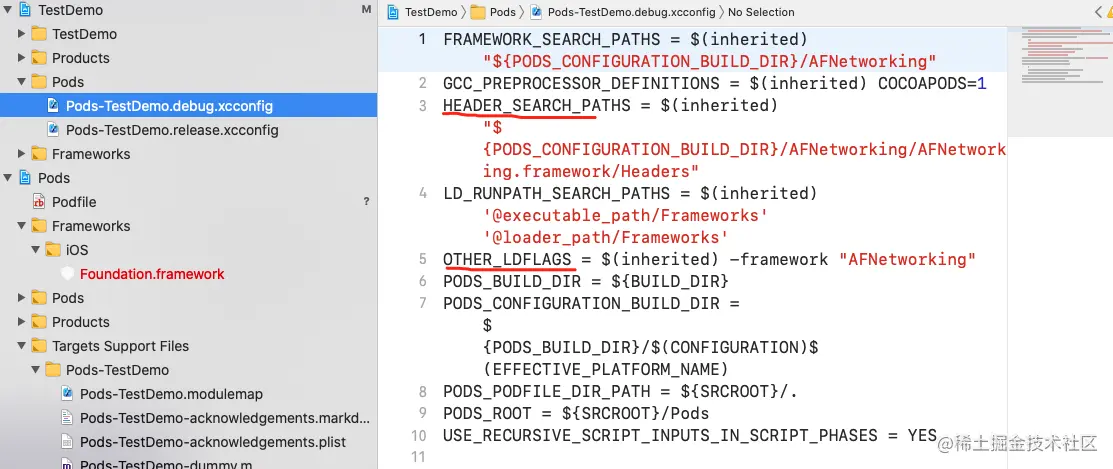Image resolution: width=1113 pixels, height=469 pixels.
Task: Open Pods-TestDemo.release.xcconfig
Action: pyautogui.click(x=172, y=130)
